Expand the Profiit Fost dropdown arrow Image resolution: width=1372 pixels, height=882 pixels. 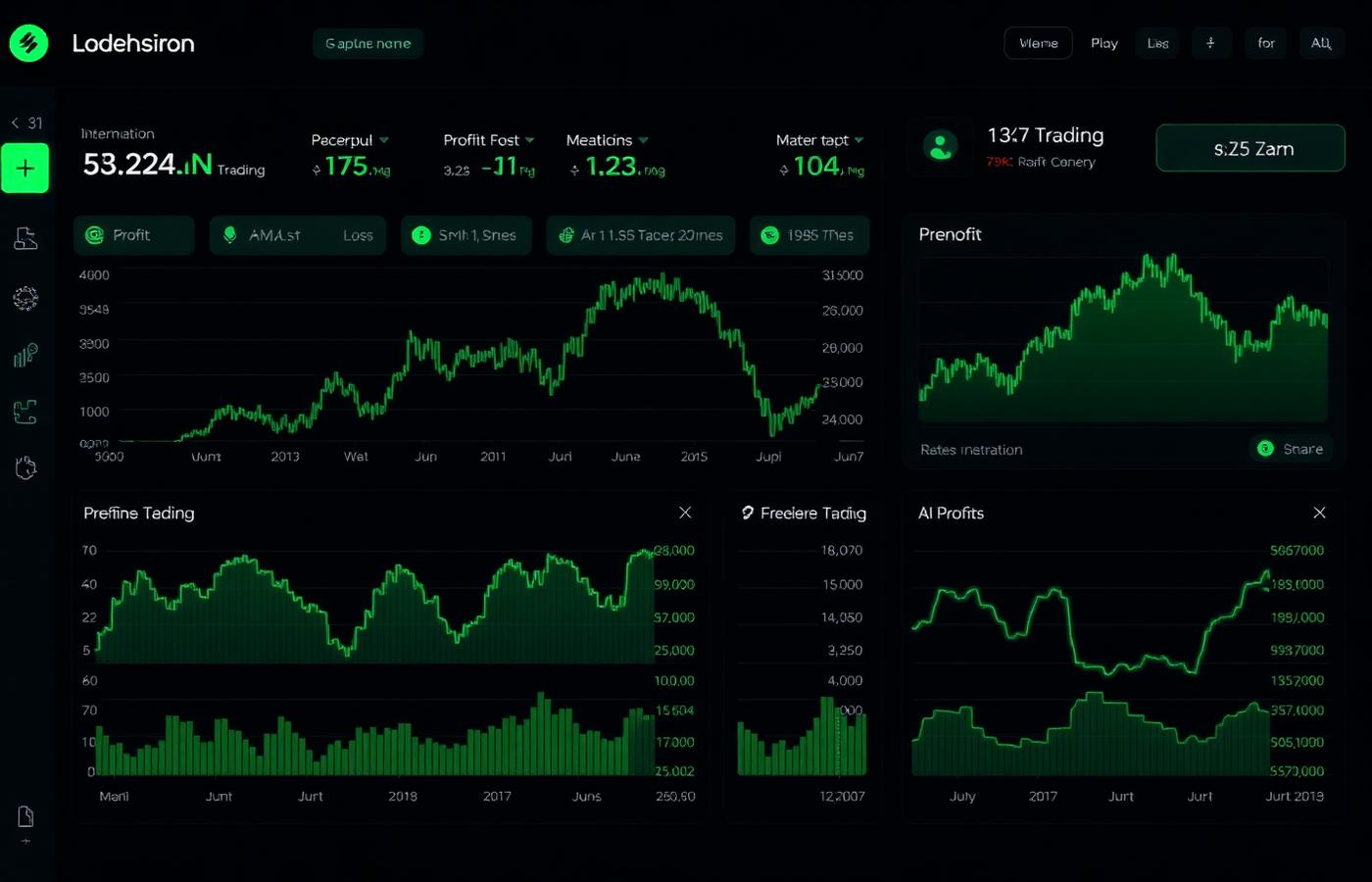coord(530,140)
